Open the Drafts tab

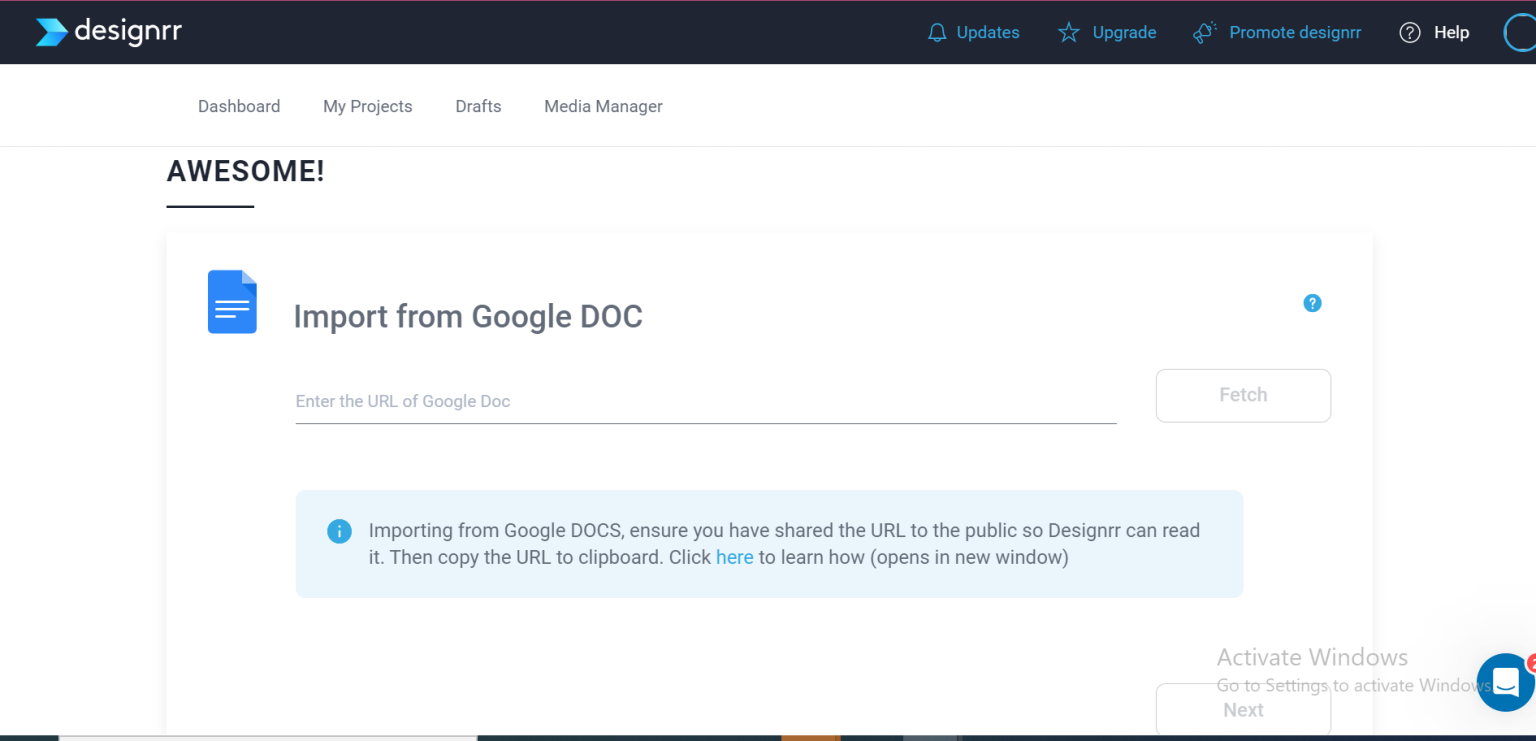[478, 106]
